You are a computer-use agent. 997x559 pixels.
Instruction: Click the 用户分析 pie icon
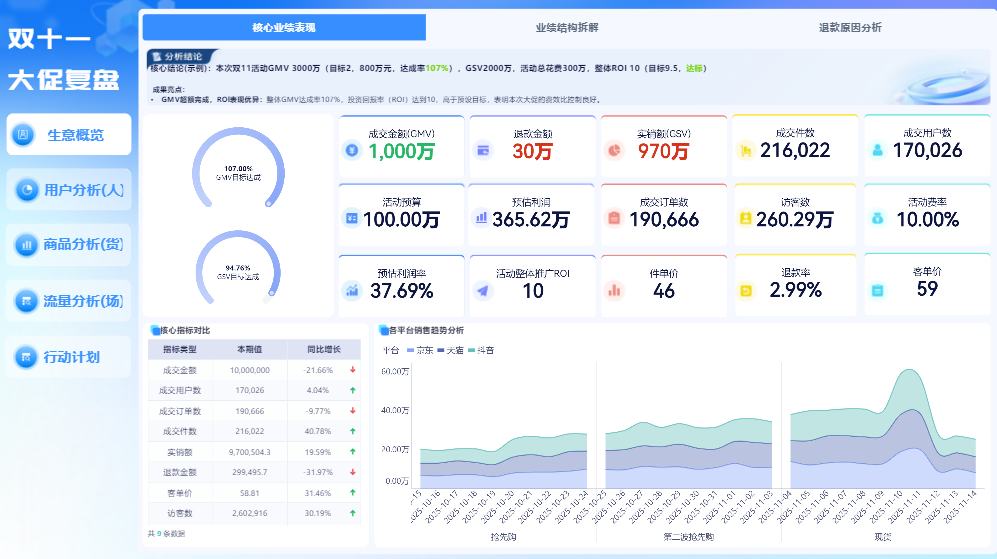coord(27,190)
